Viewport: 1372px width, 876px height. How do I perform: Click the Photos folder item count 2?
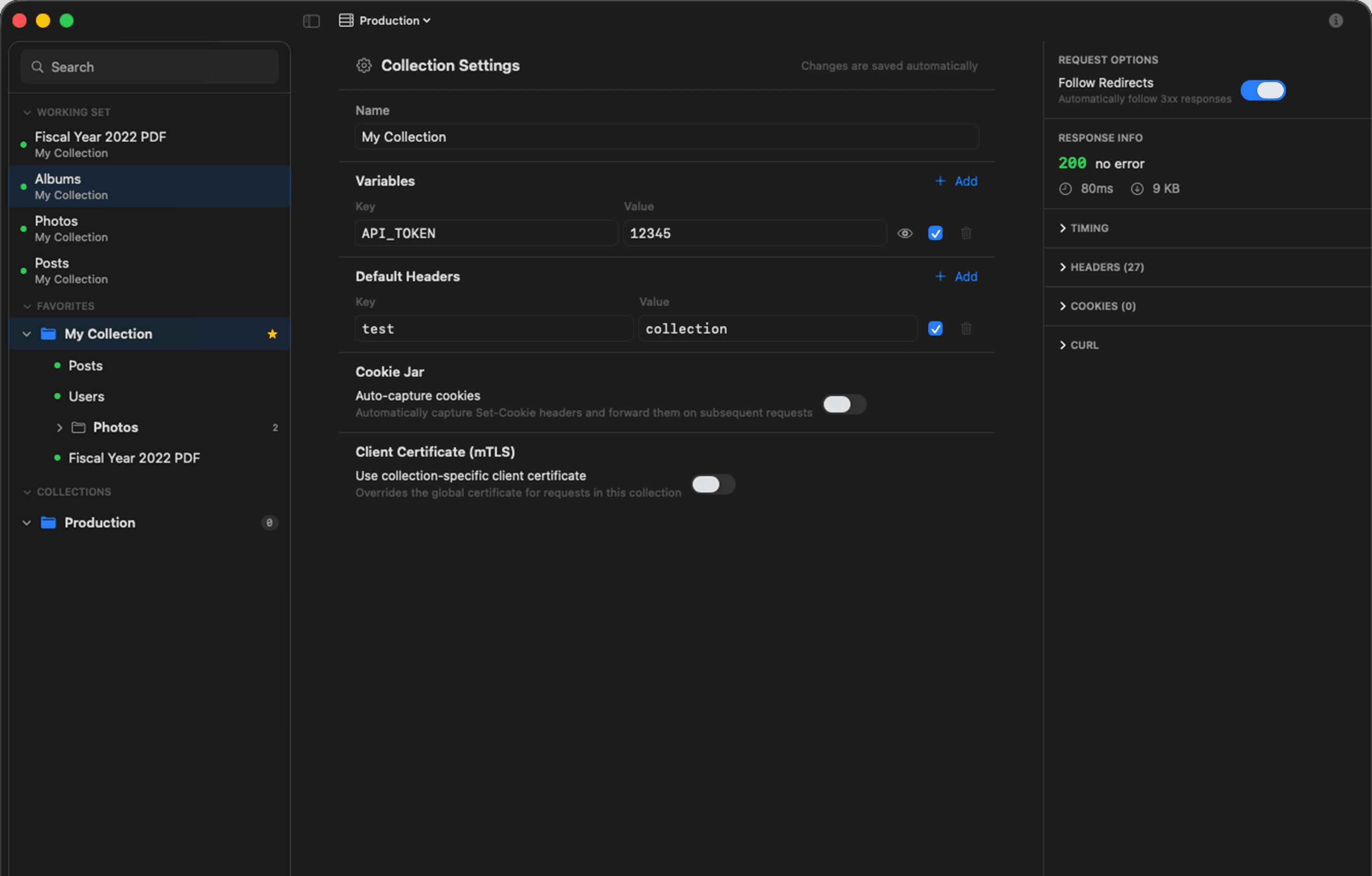pyautogui.click(x=275, y=428)
